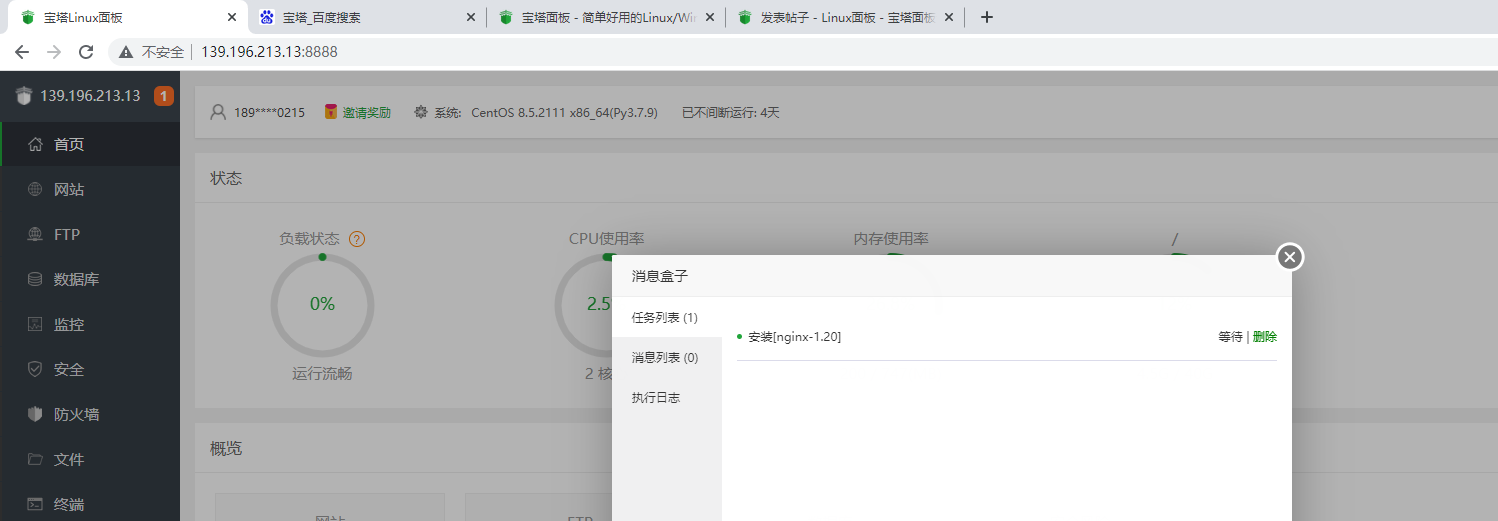The width and height of the screenshot is (1498, 521).
Task: Reload the current page
Action: [x=86, y=51]
